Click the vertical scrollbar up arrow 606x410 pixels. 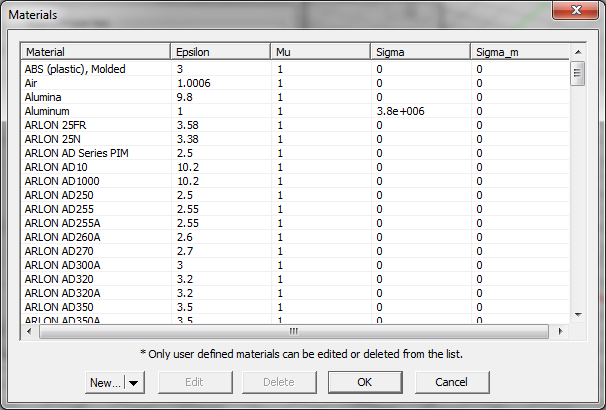(578, 52)
